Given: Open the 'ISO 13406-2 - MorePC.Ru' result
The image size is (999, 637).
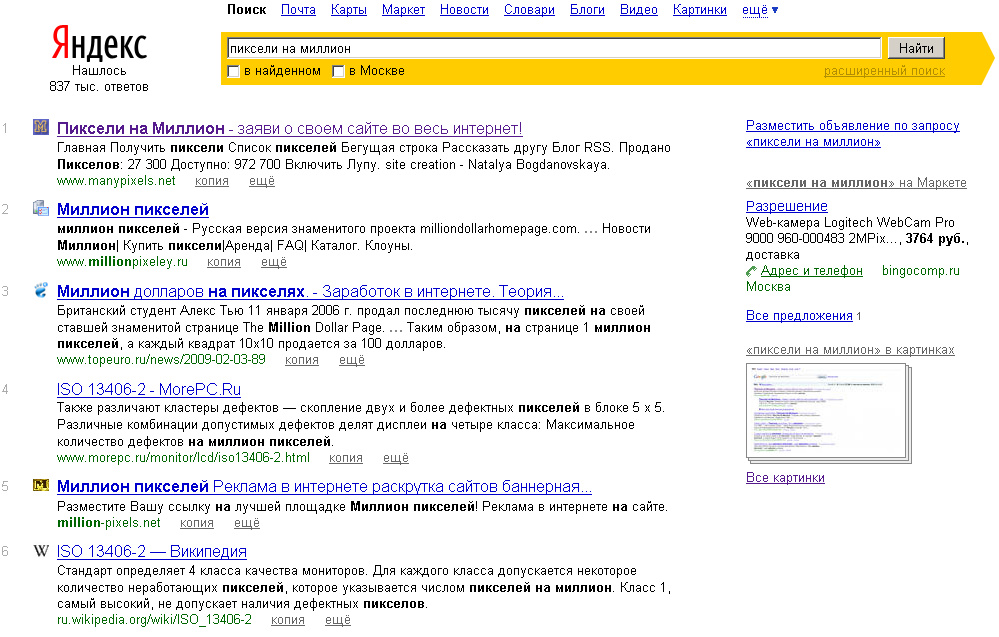Looking at the screenshot, I should point(148,389).
